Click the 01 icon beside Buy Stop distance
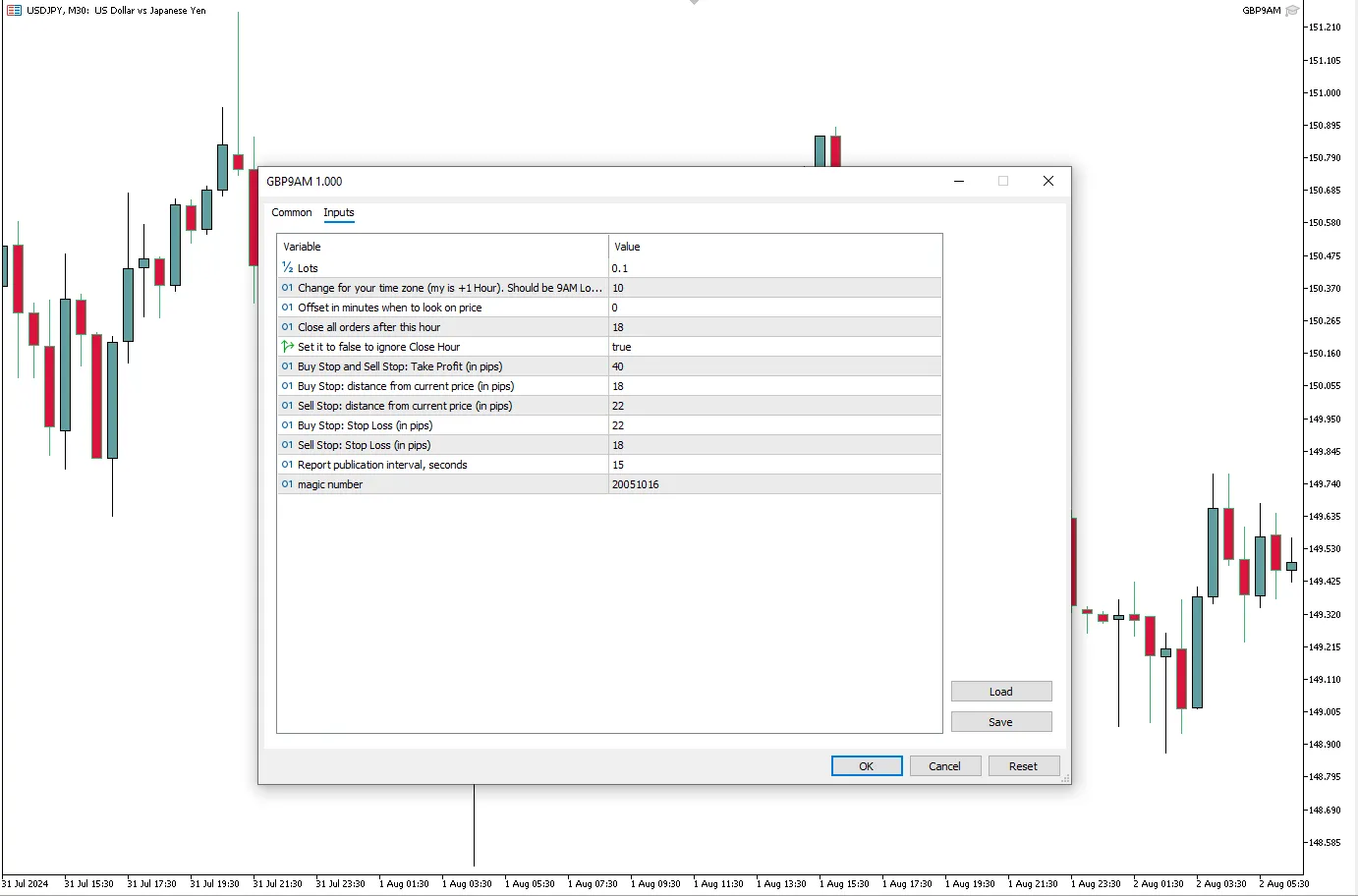 [x=287, y=386]
